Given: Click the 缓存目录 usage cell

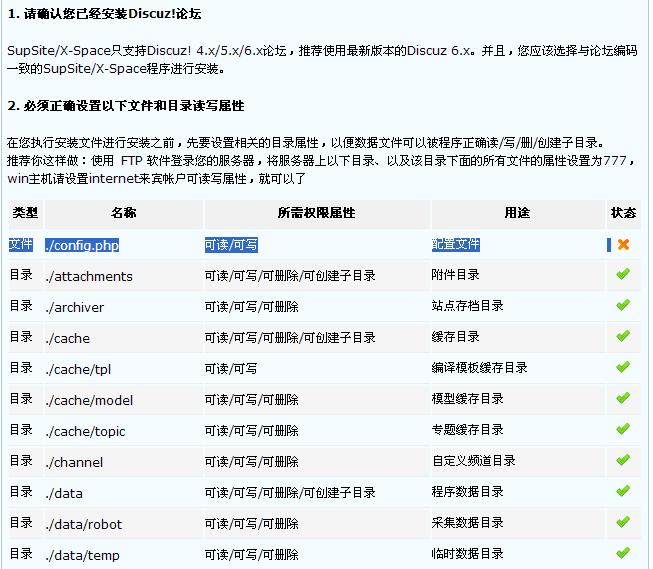Looking at the screenshot, I should 456,337.
